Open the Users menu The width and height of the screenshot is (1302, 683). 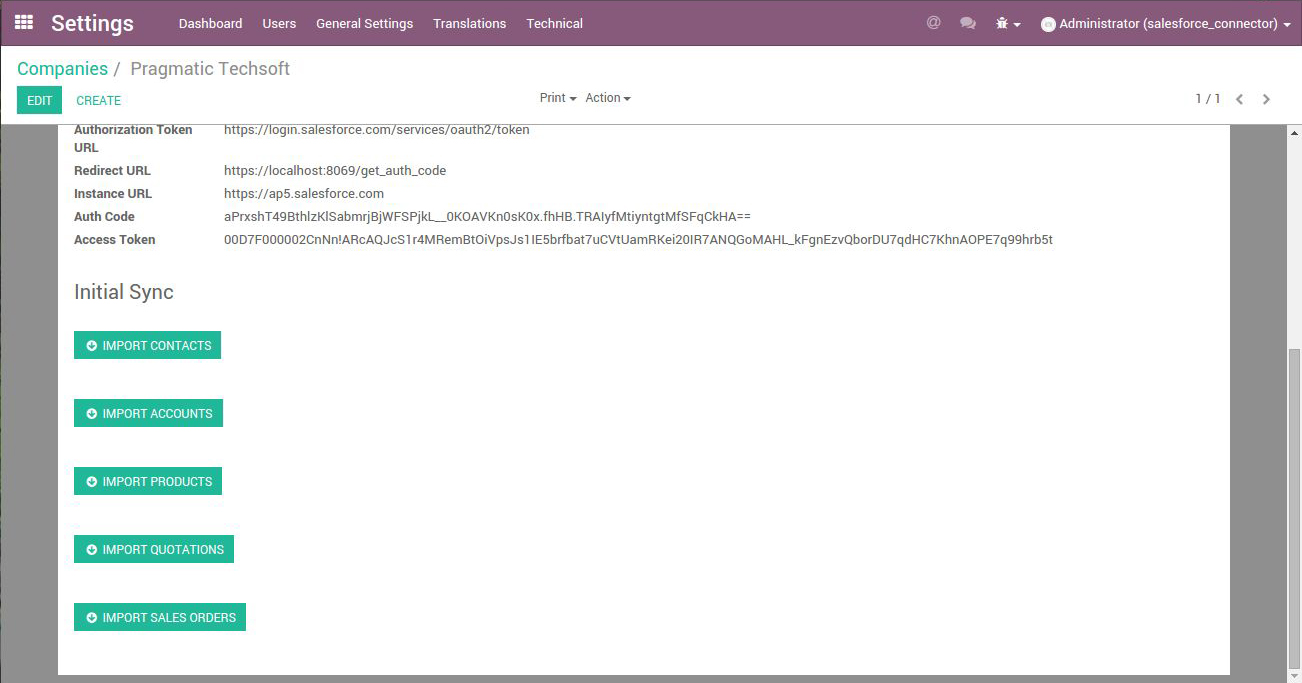tap(279, 23)
